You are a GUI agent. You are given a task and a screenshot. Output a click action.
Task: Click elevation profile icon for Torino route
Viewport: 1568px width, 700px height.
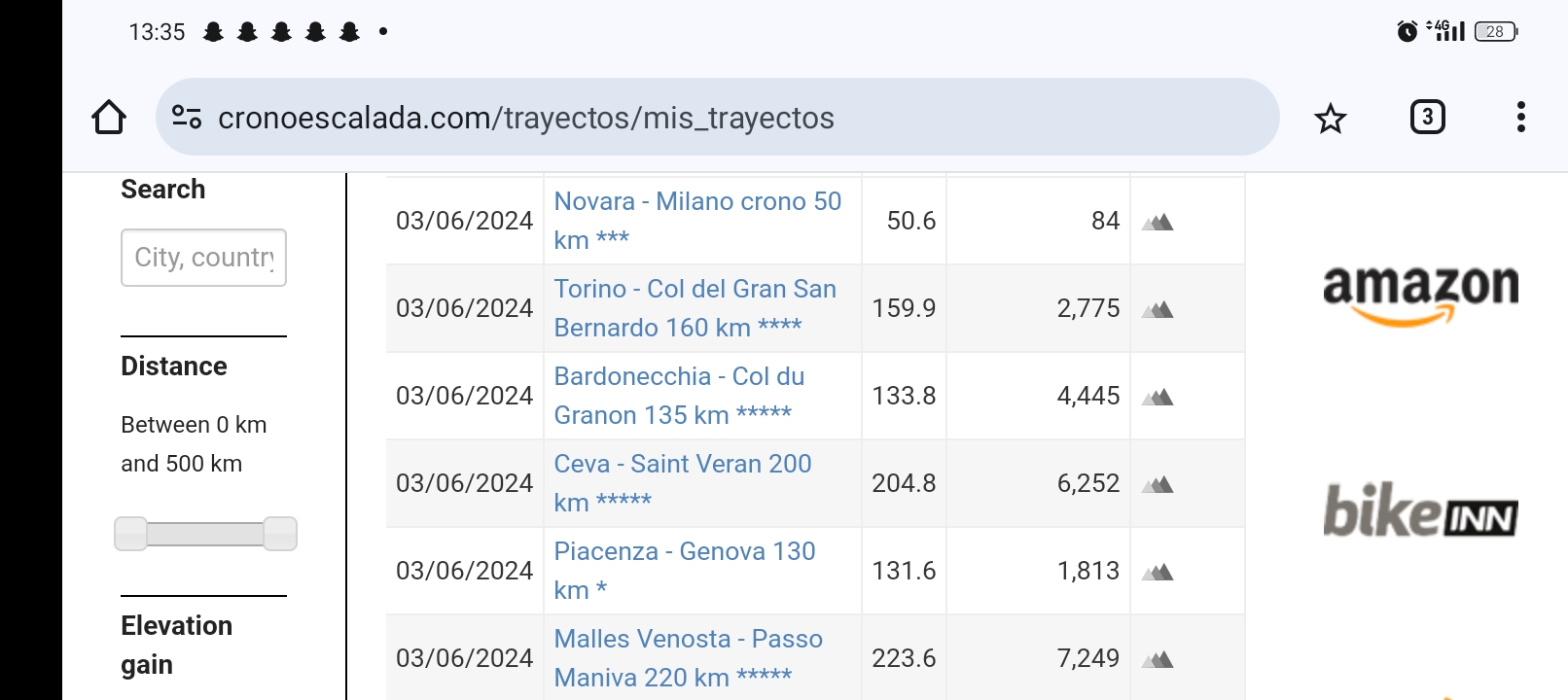pyautogui.click(x=1158, y=310)
